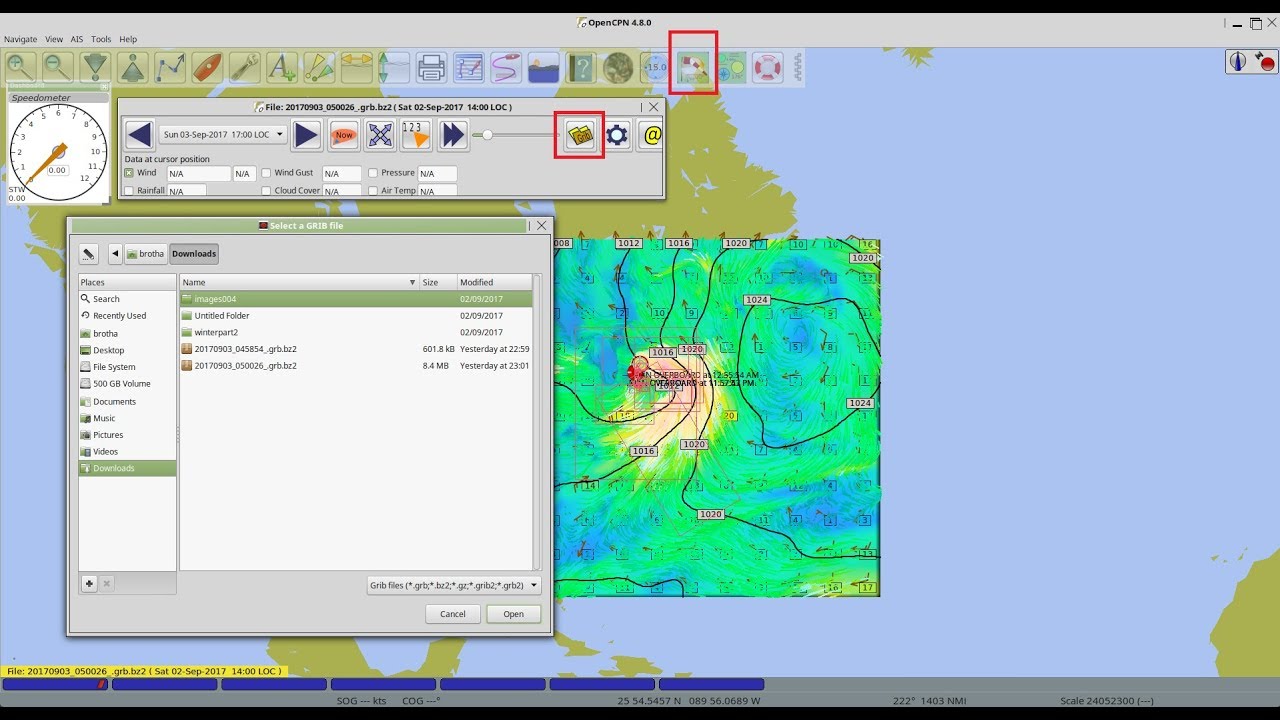Open Route & Mark Manager checklist icon
Viewport: 1280px width, 720px height.
[x=469, y=67]
